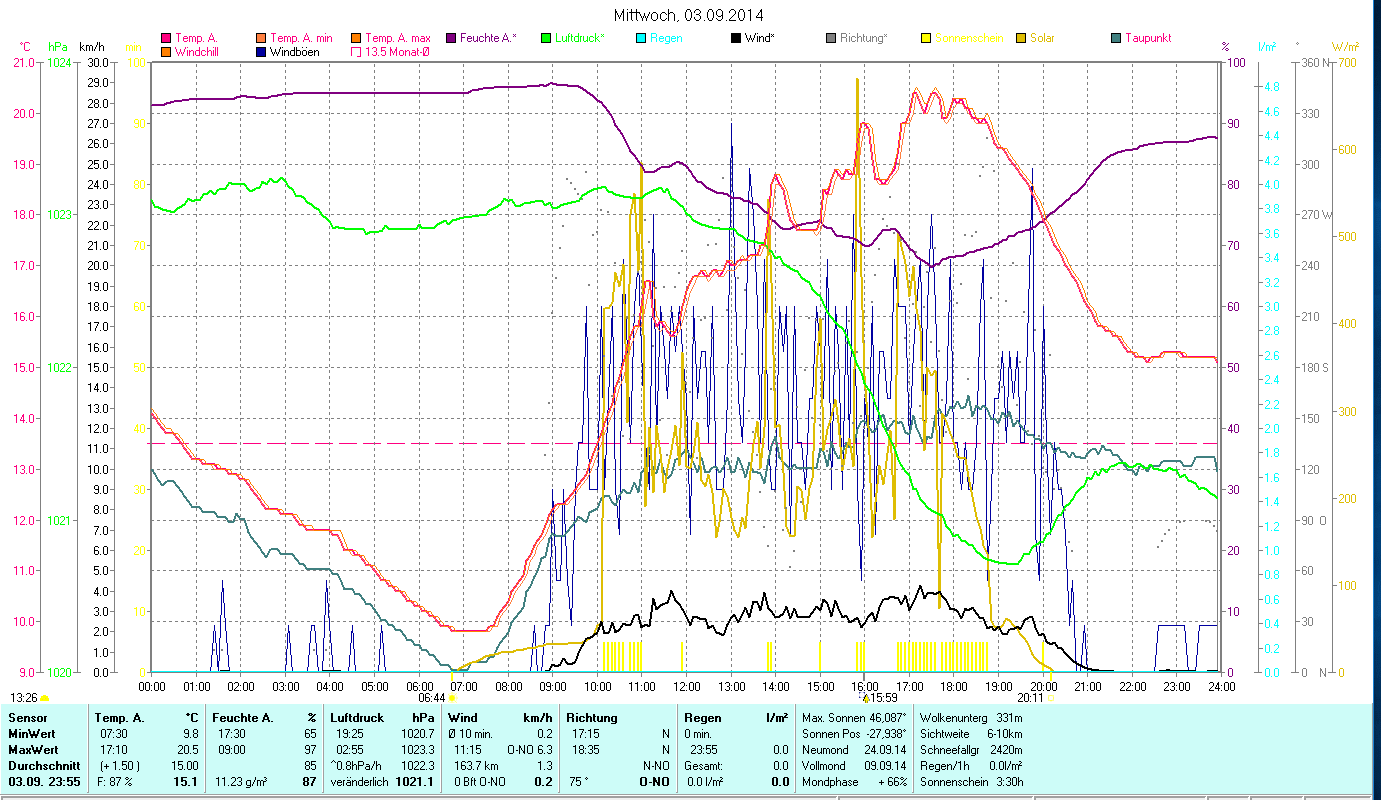Click the Sensor header in the table

tap(26, 718)
